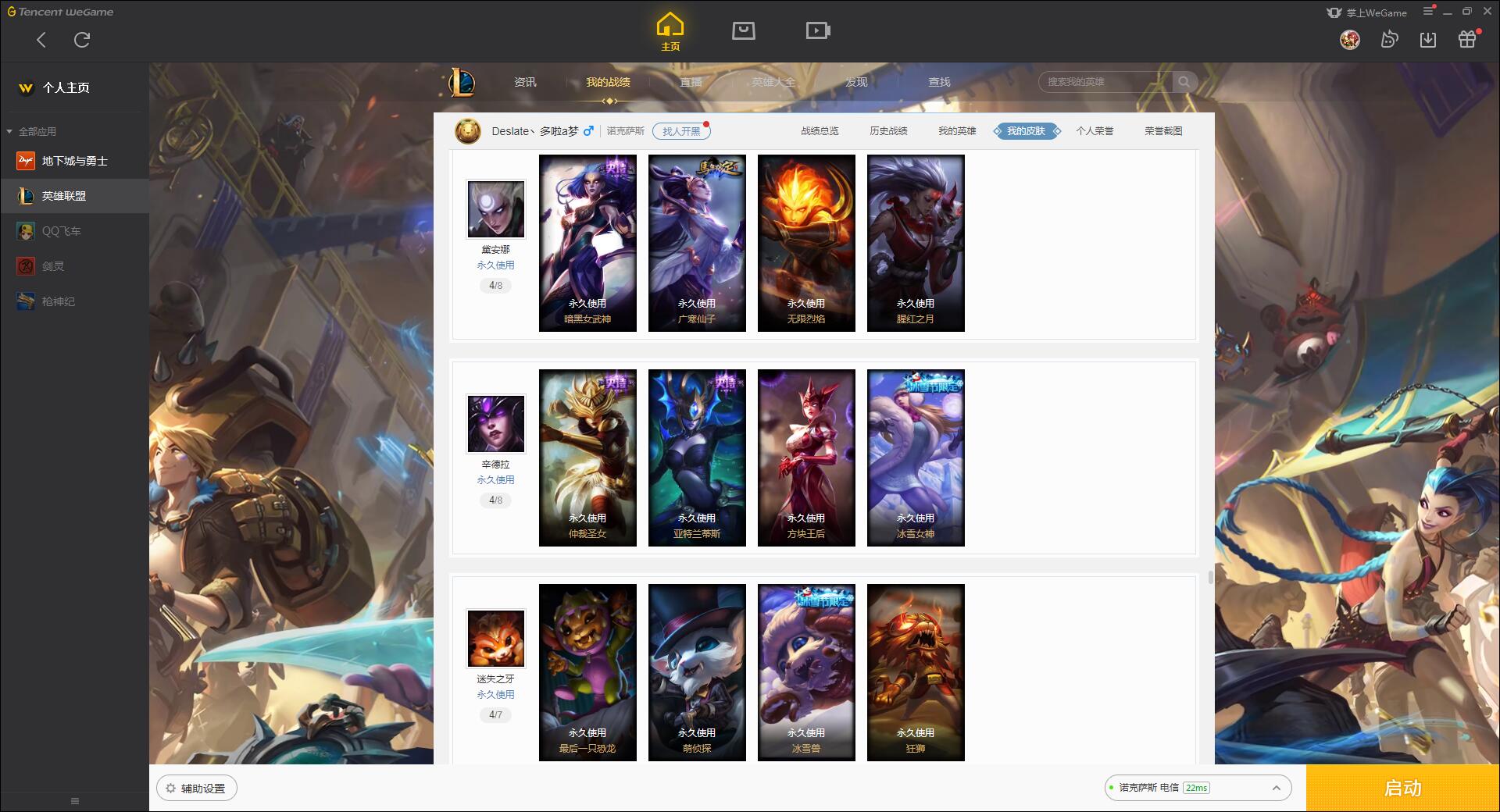
Task: Open 冰雪女神 skin card
Action: 916,458
